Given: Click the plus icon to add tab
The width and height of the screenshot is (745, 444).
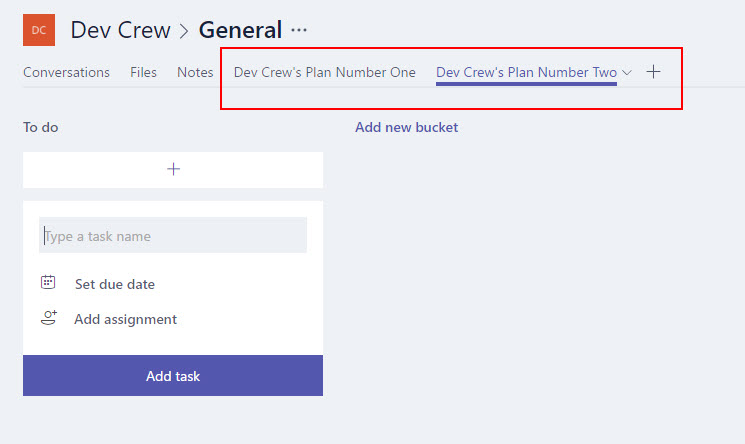Looking at the screenshot, I should coord(653,72).
